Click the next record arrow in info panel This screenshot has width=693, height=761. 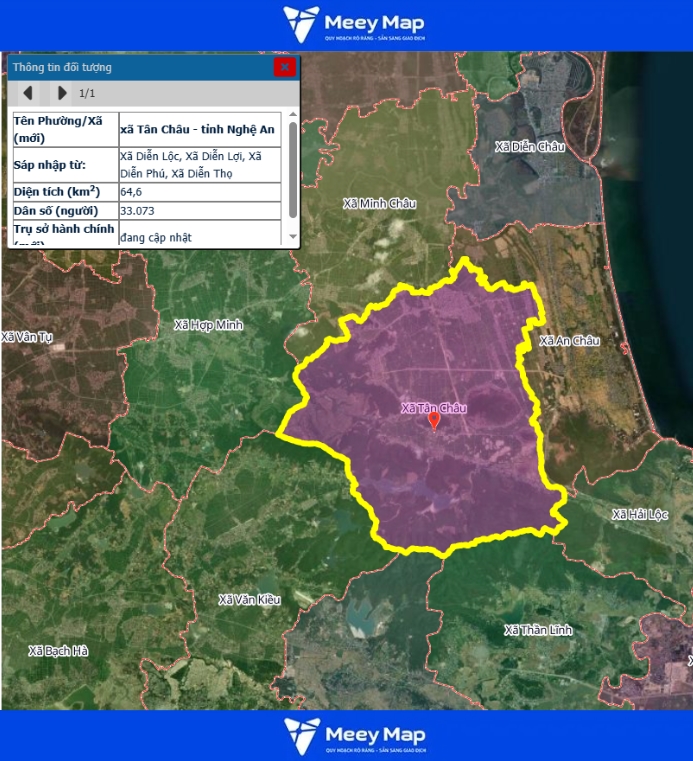[62, 93]
